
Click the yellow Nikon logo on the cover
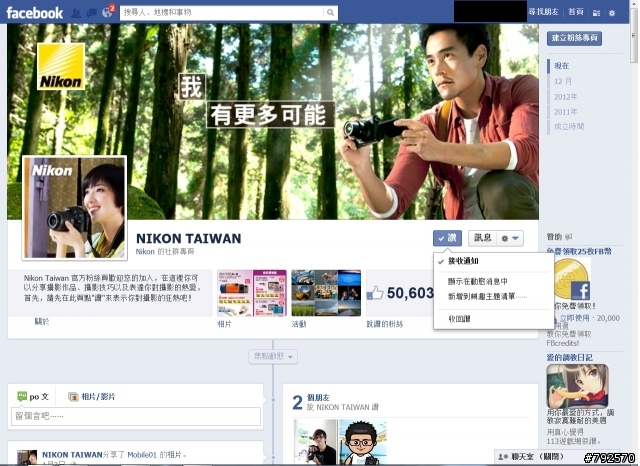click(61, 66)
